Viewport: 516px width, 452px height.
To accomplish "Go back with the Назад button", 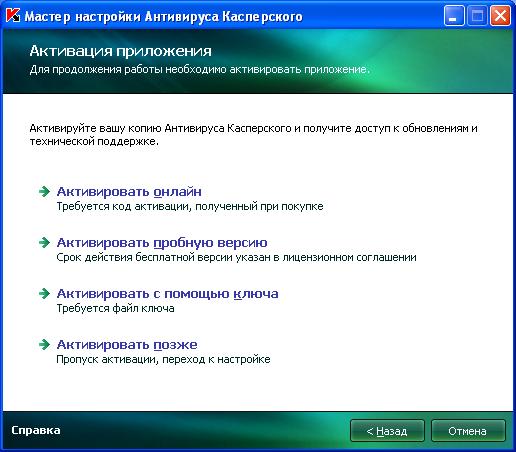I will tap(387, 431).
